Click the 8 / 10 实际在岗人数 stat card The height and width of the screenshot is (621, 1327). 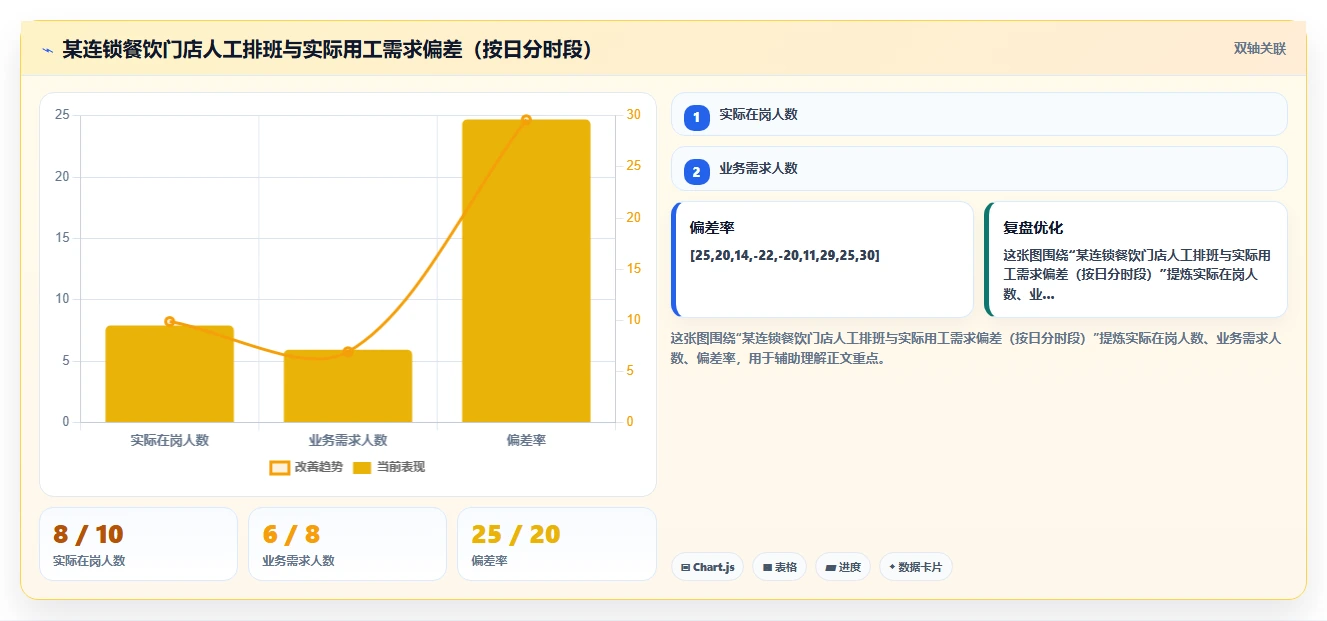(139, 544)
